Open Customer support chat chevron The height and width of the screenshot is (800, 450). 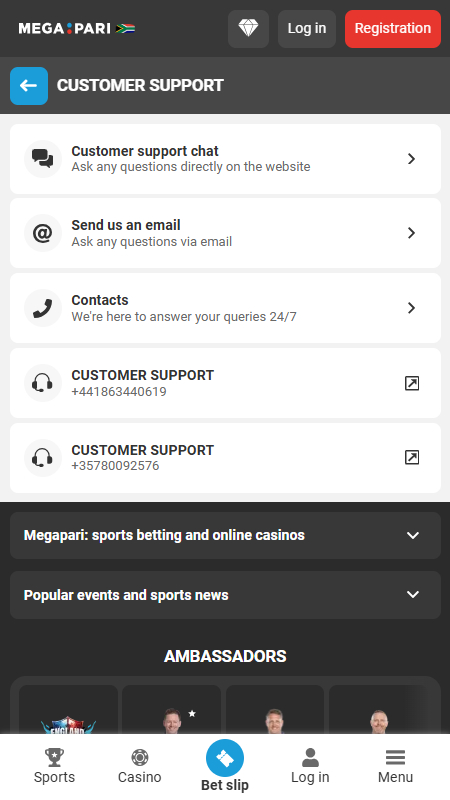[411, 159]
